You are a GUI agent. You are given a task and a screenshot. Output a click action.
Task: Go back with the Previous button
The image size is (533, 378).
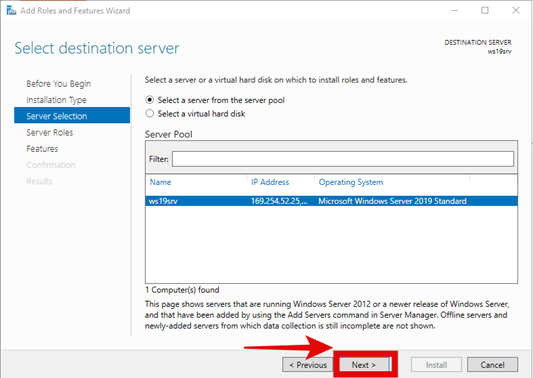(x=308, y=365)
